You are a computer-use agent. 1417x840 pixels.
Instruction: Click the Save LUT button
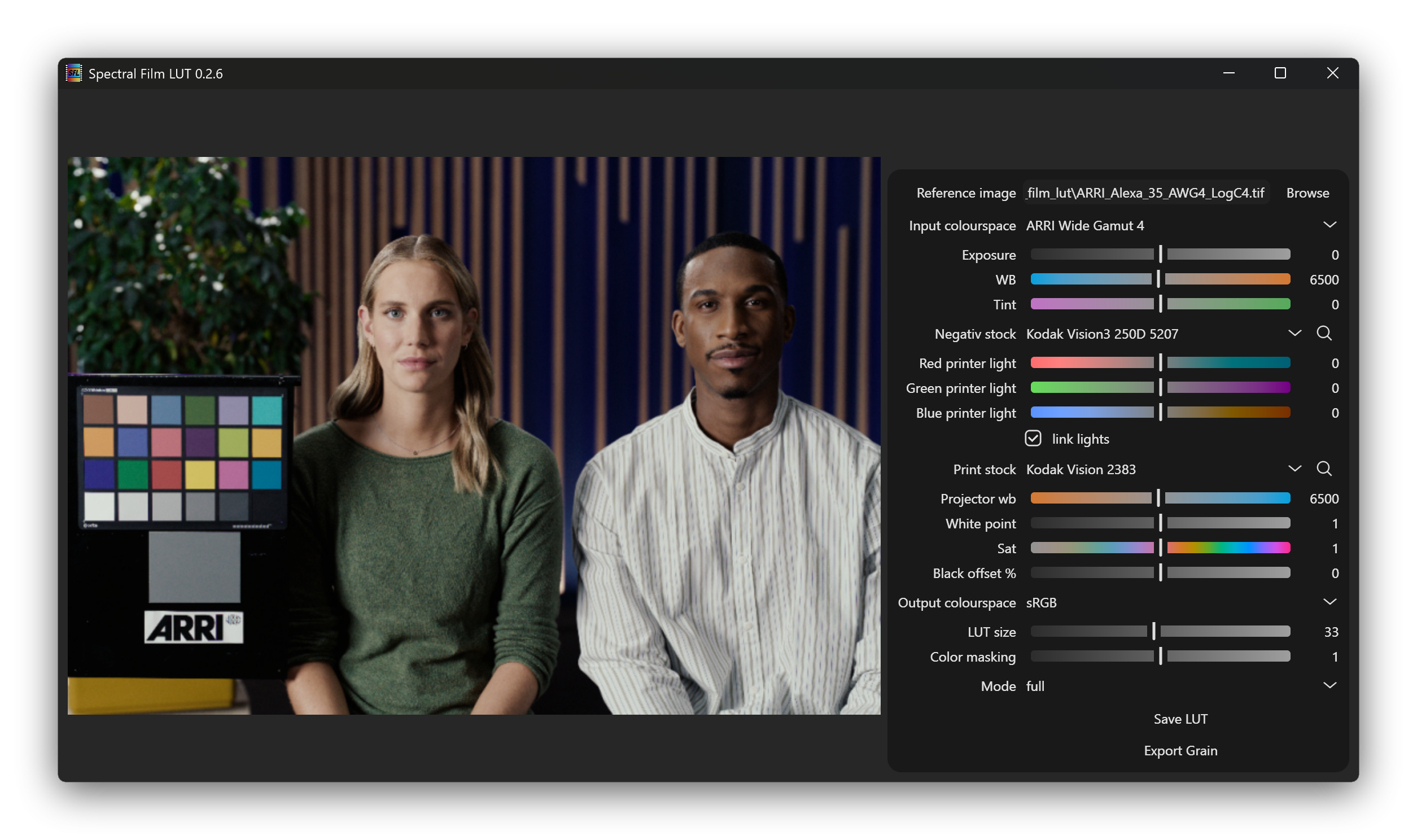click(1180, 719)
